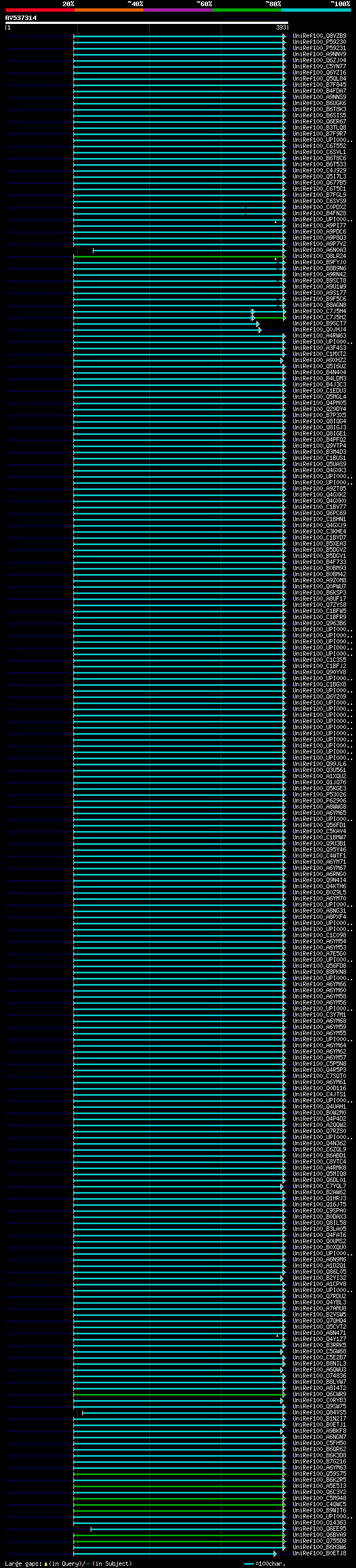This screenshot has width=356, height=1568.
Task: Select label UniRef100_Q4KTH6
Action: pos(319,886)
